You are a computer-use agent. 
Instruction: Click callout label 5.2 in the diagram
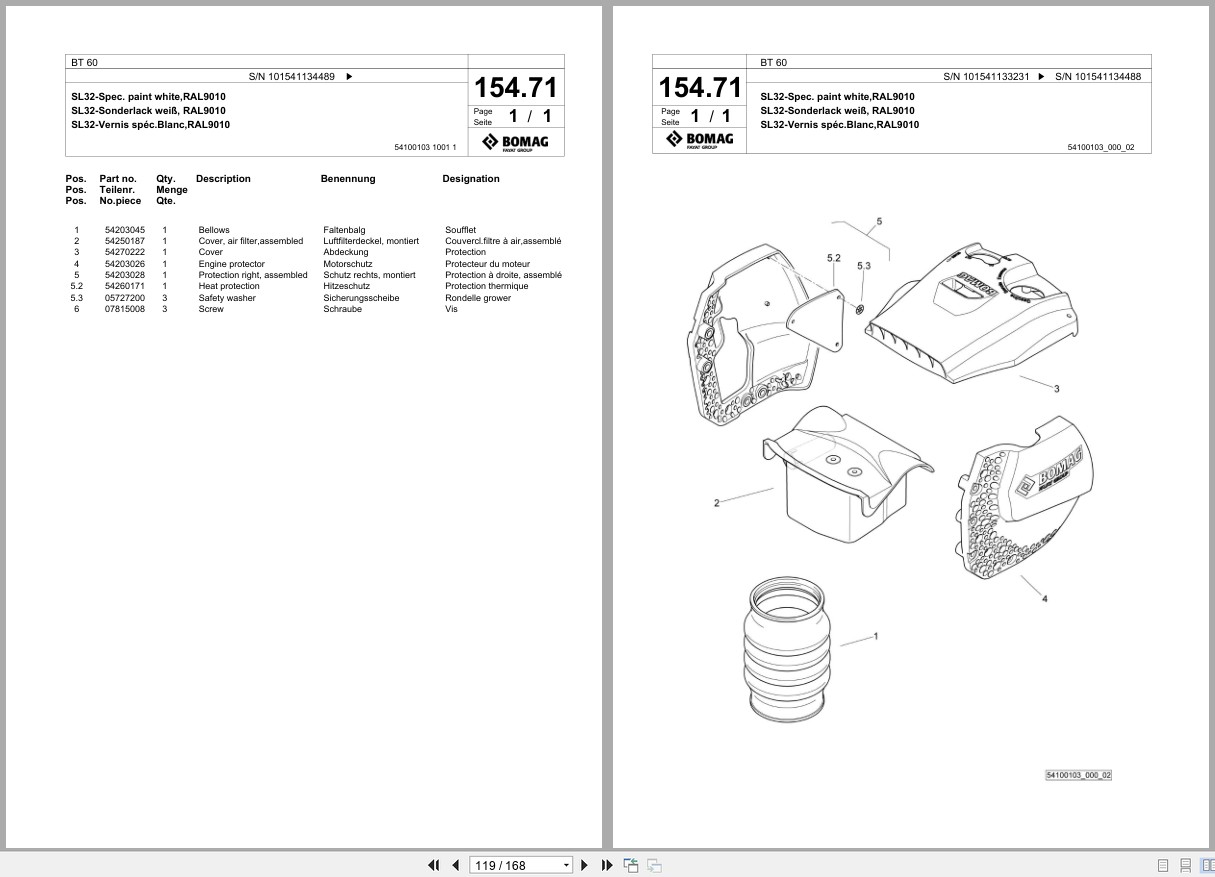tap(834, 257)
